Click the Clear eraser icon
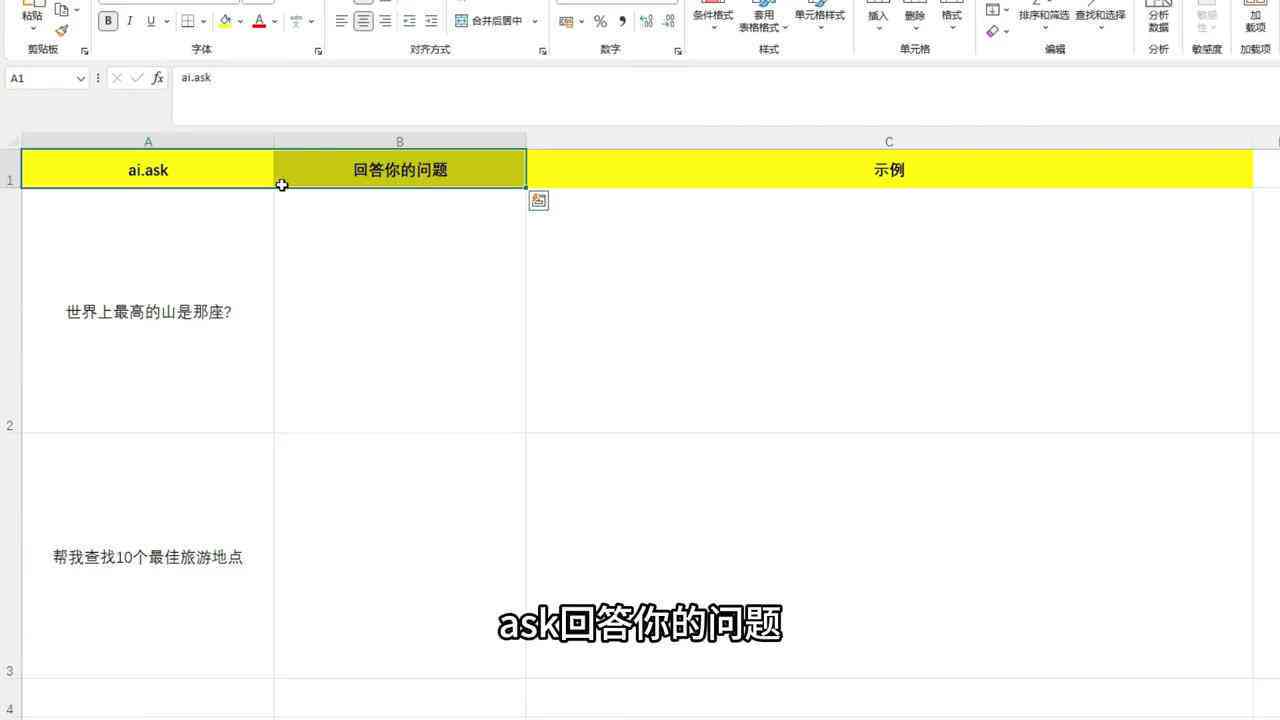The width and height of the screenshot is (1280, 720). click(x=992, y=31)
